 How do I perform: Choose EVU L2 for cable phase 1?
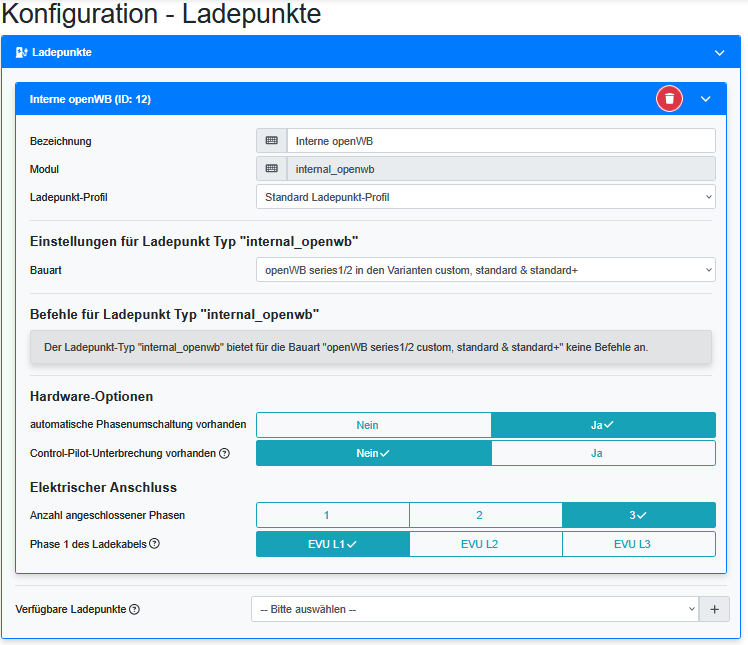pyautogui.click(x=486, y=544)
